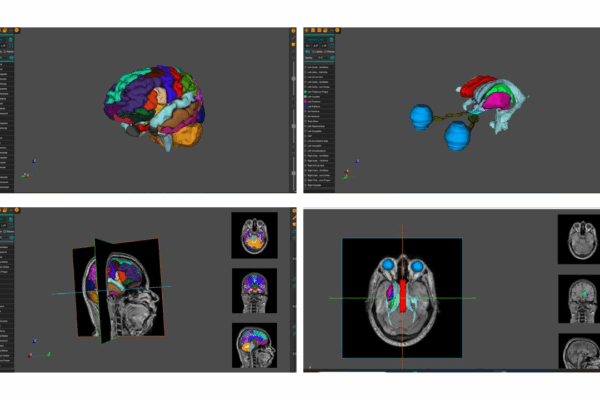Click the orange folder icon in the top-left panel toolbar
600x400 pixels.
tap(5, 30)
